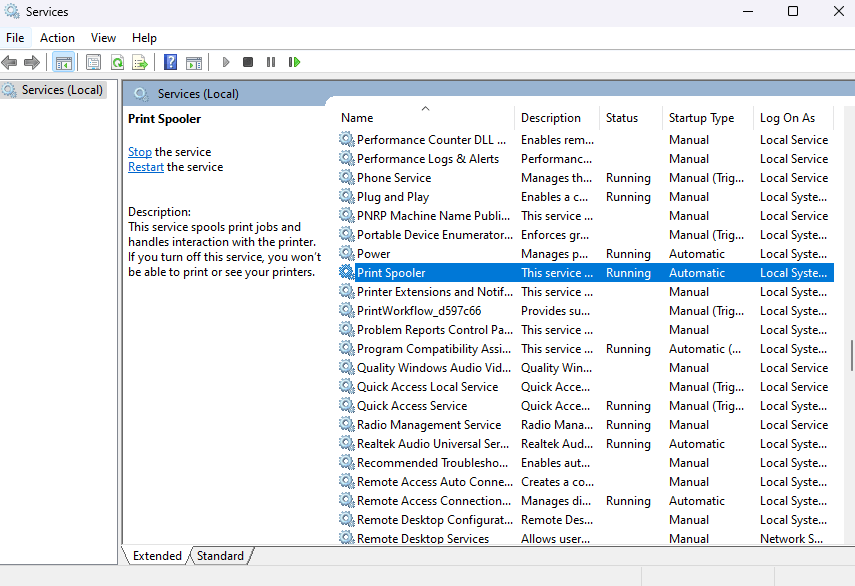
Task: Select the Print Spooler service row
Action: click(x=586, y=273)
